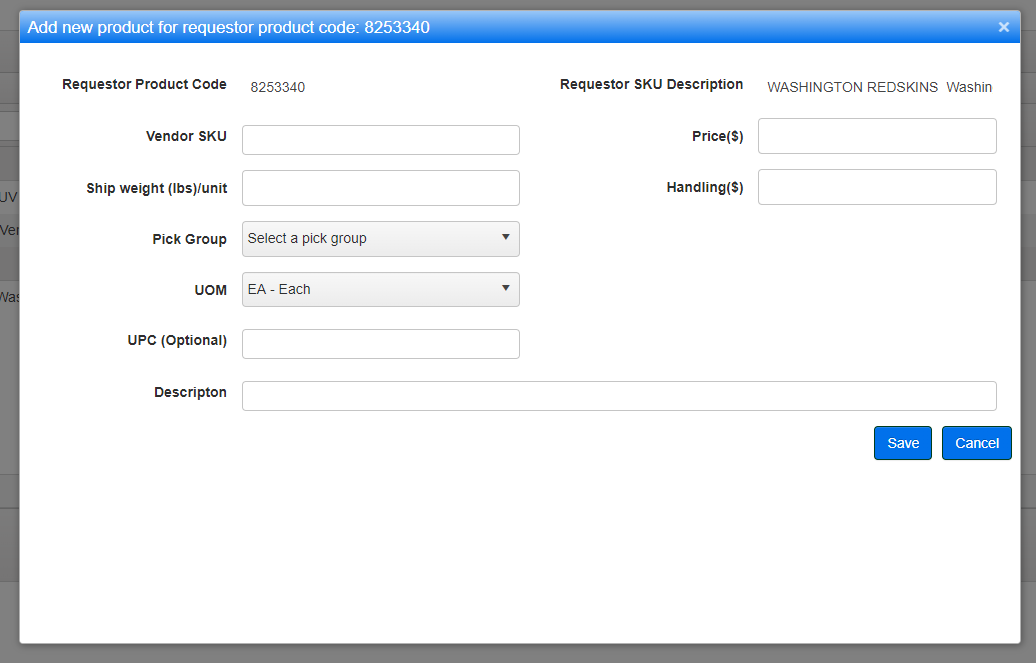Open the UOM dropdown showing EA - Each
The height and width of the screenshot is (663, 1036).
click(x=381, y=290)
